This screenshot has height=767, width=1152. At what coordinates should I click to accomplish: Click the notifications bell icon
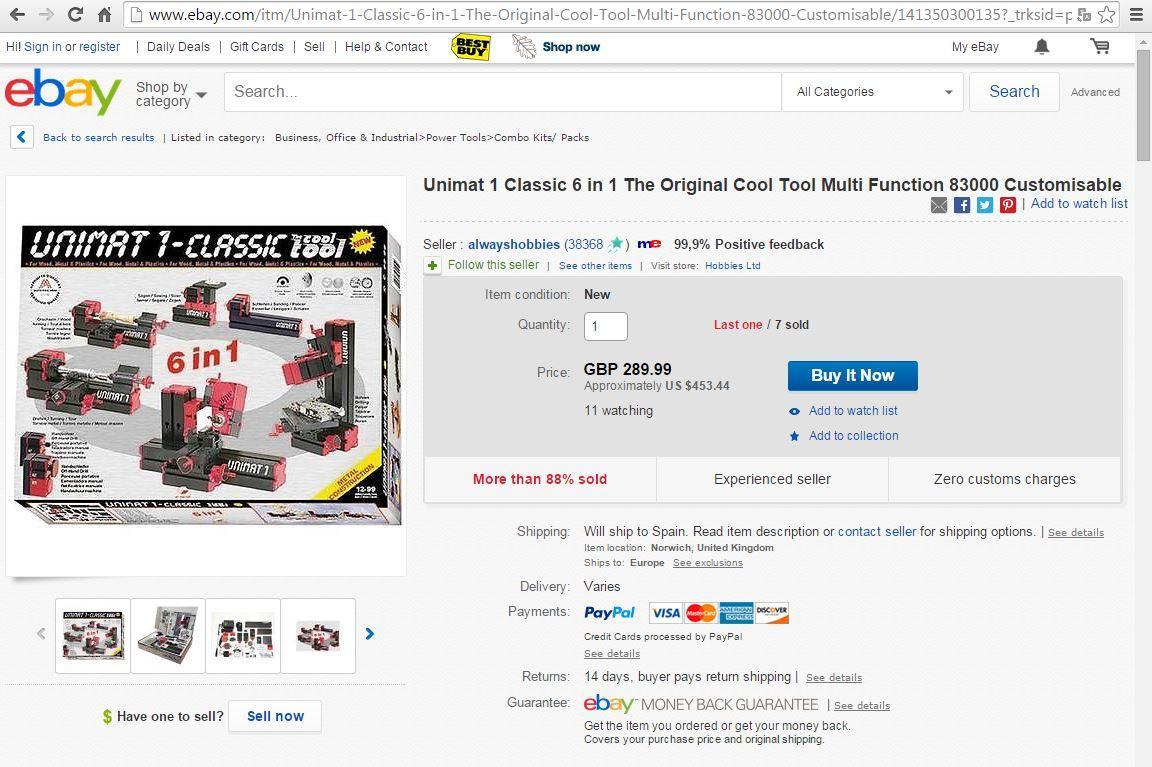click(1041, 47)
